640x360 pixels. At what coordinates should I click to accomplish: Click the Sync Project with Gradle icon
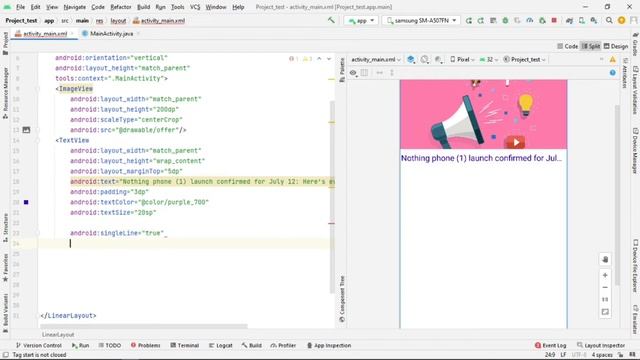point(569,20)
